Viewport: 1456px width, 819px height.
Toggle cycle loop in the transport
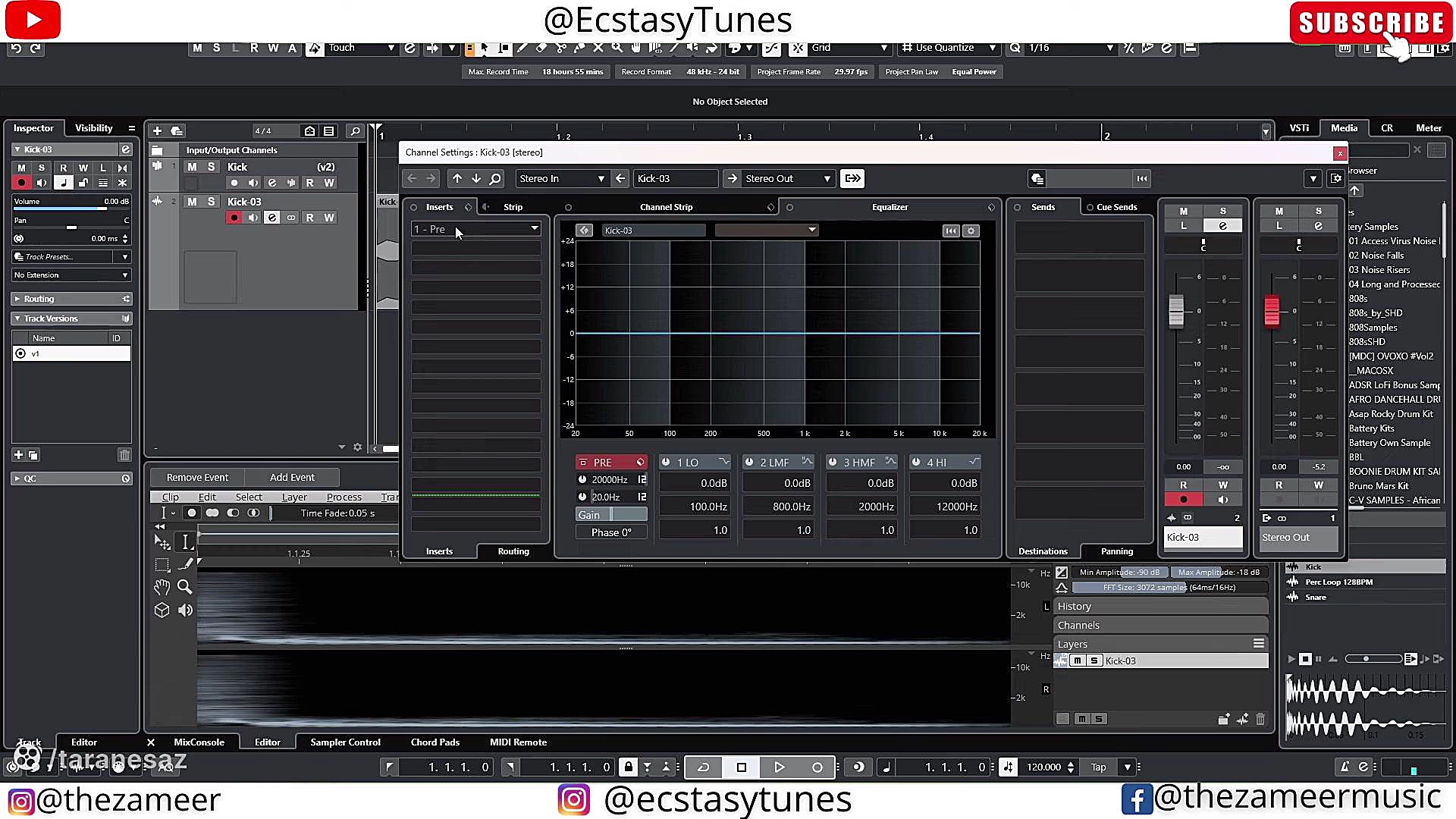704,767
